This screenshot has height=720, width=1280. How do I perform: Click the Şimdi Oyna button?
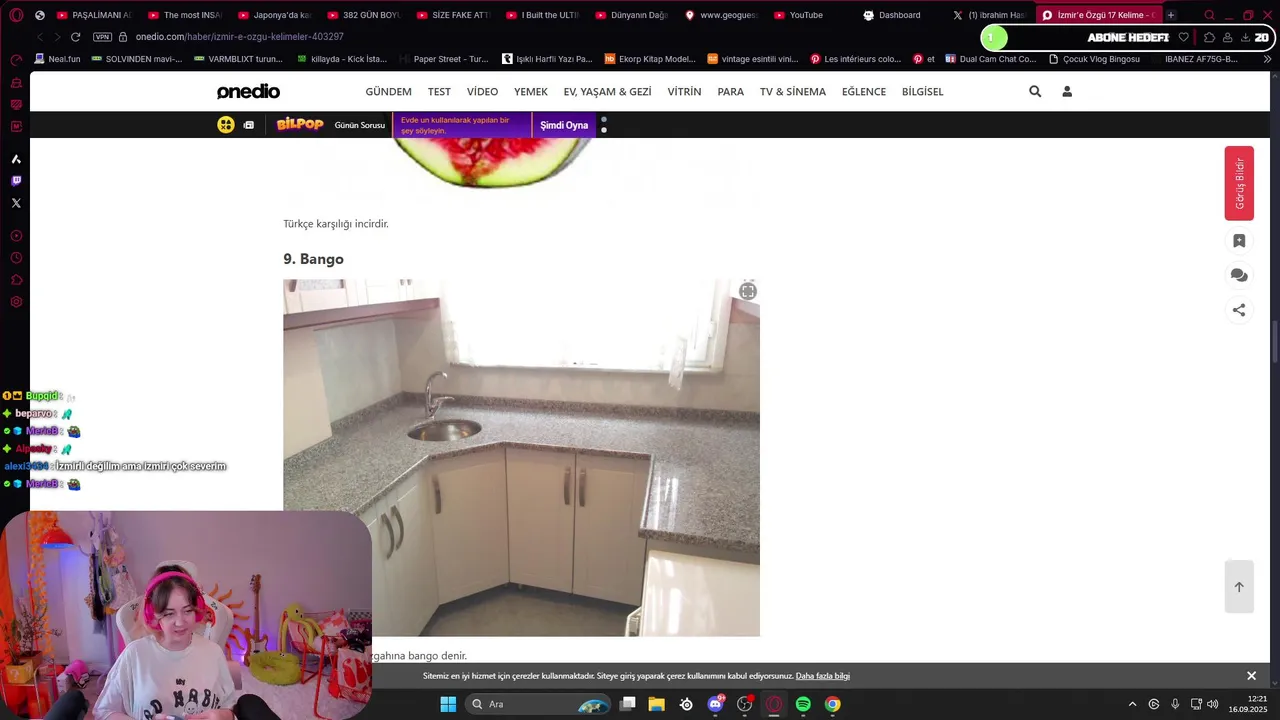coord(564,125)
